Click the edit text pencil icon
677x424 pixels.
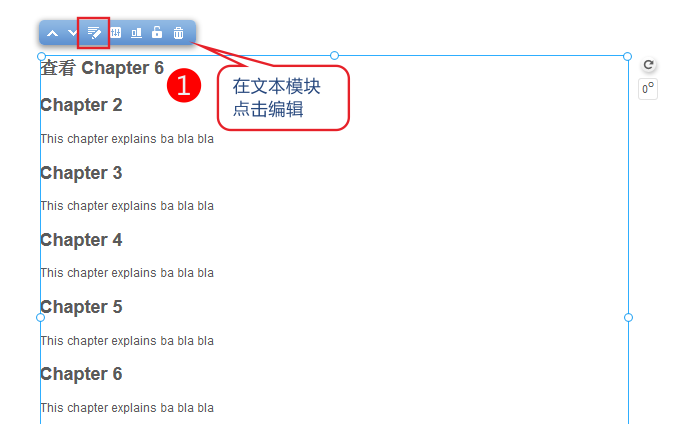pyautogui.click(x=94, y=33)
